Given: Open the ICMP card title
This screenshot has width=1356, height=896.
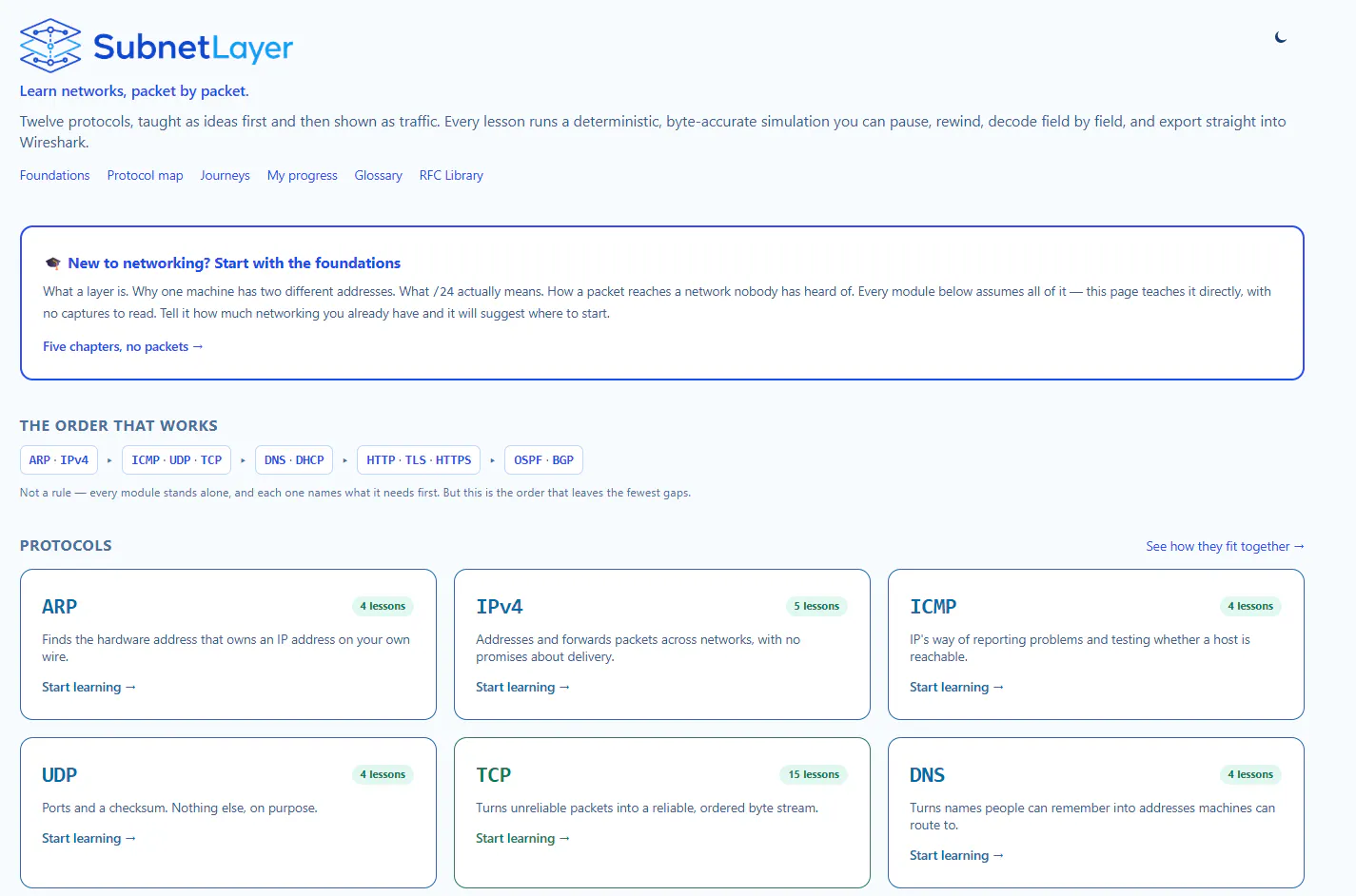Looking at the screenshot, I should coord(933,607).
